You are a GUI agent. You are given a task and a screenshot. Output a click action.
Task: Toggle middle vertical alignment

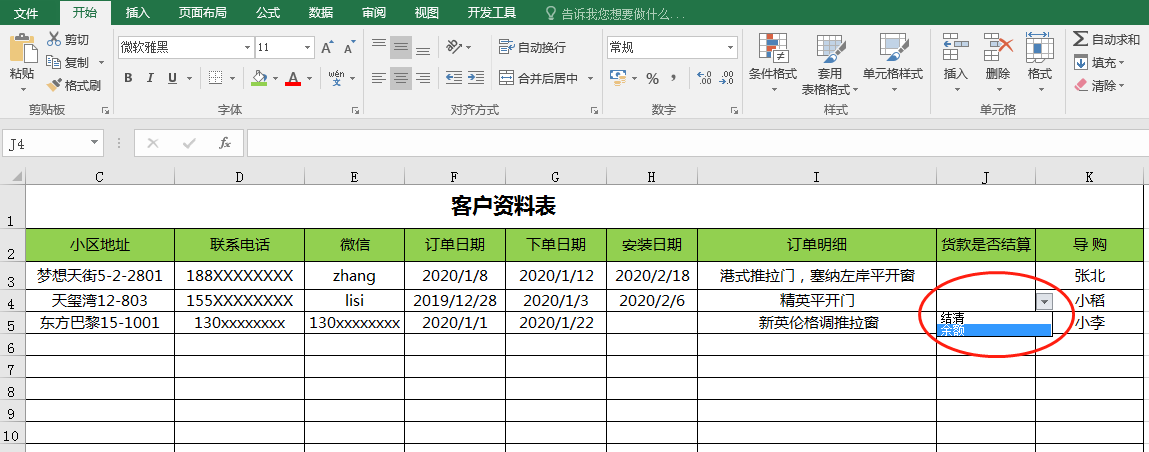401,48
